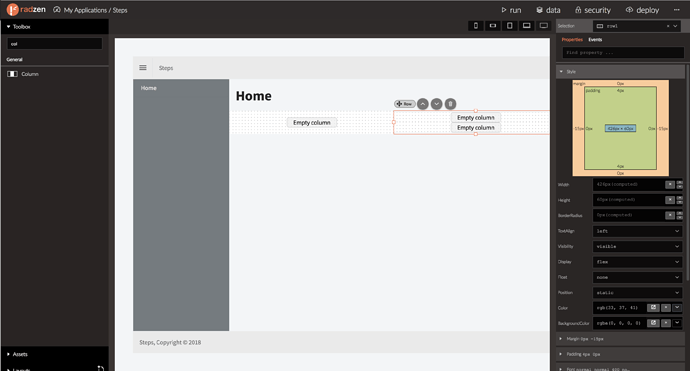Click the deploy button
The image size is (690, 371).
642,10
